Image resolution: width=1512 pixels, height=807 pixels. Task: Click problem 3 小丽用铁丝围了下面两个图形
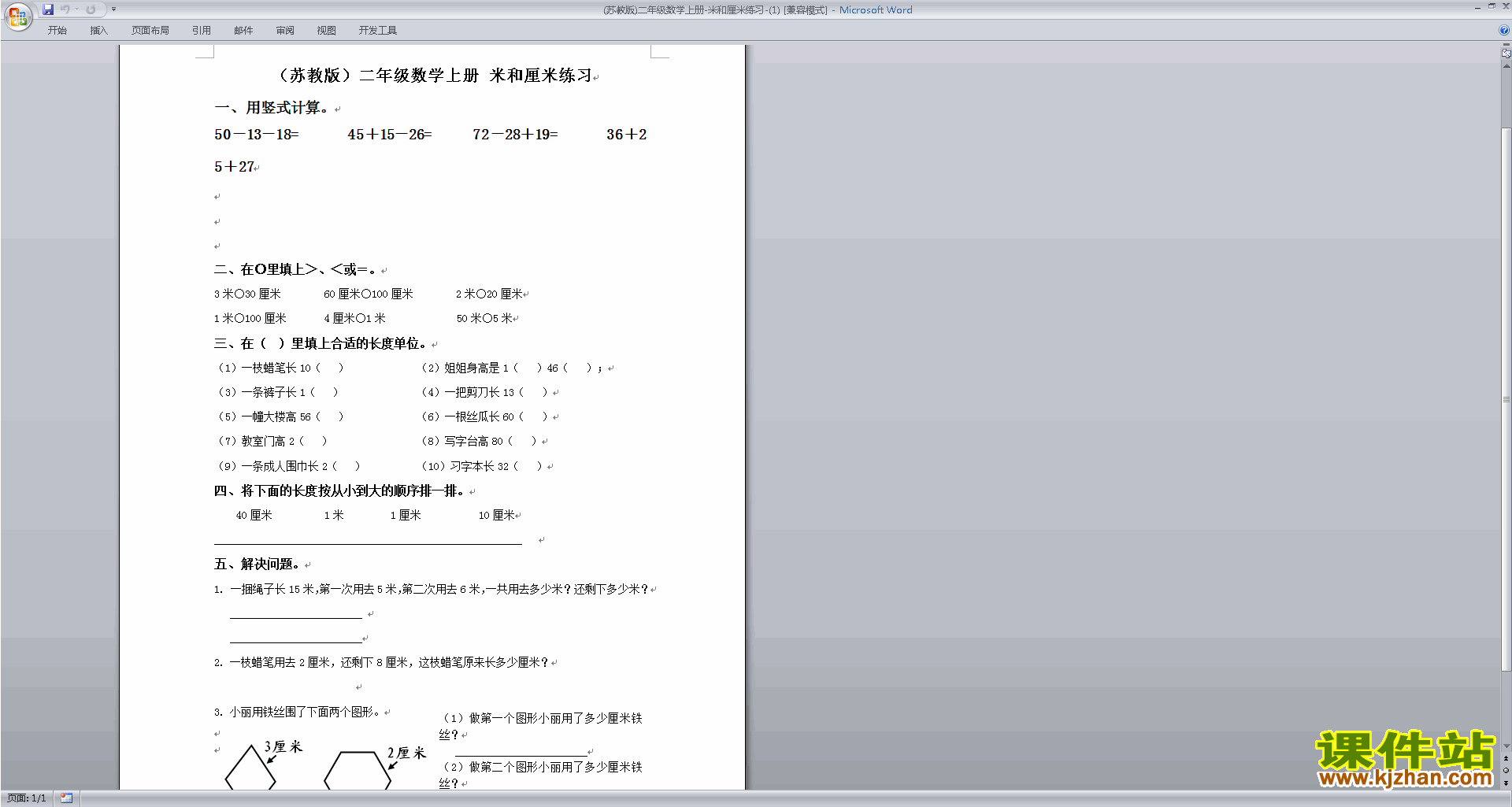[298, 712]
